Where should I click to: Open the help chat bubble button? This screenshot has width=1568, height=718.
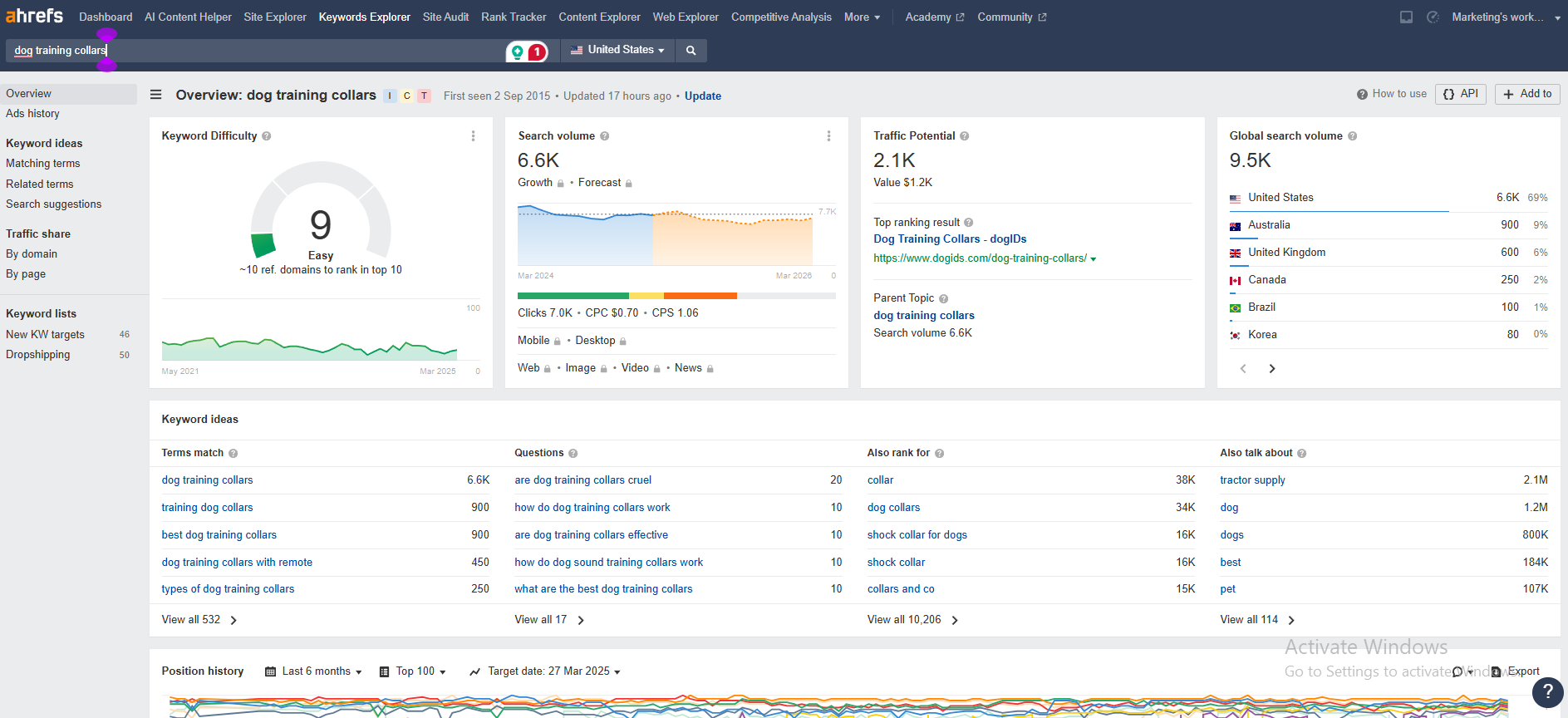pos(1547,691)
